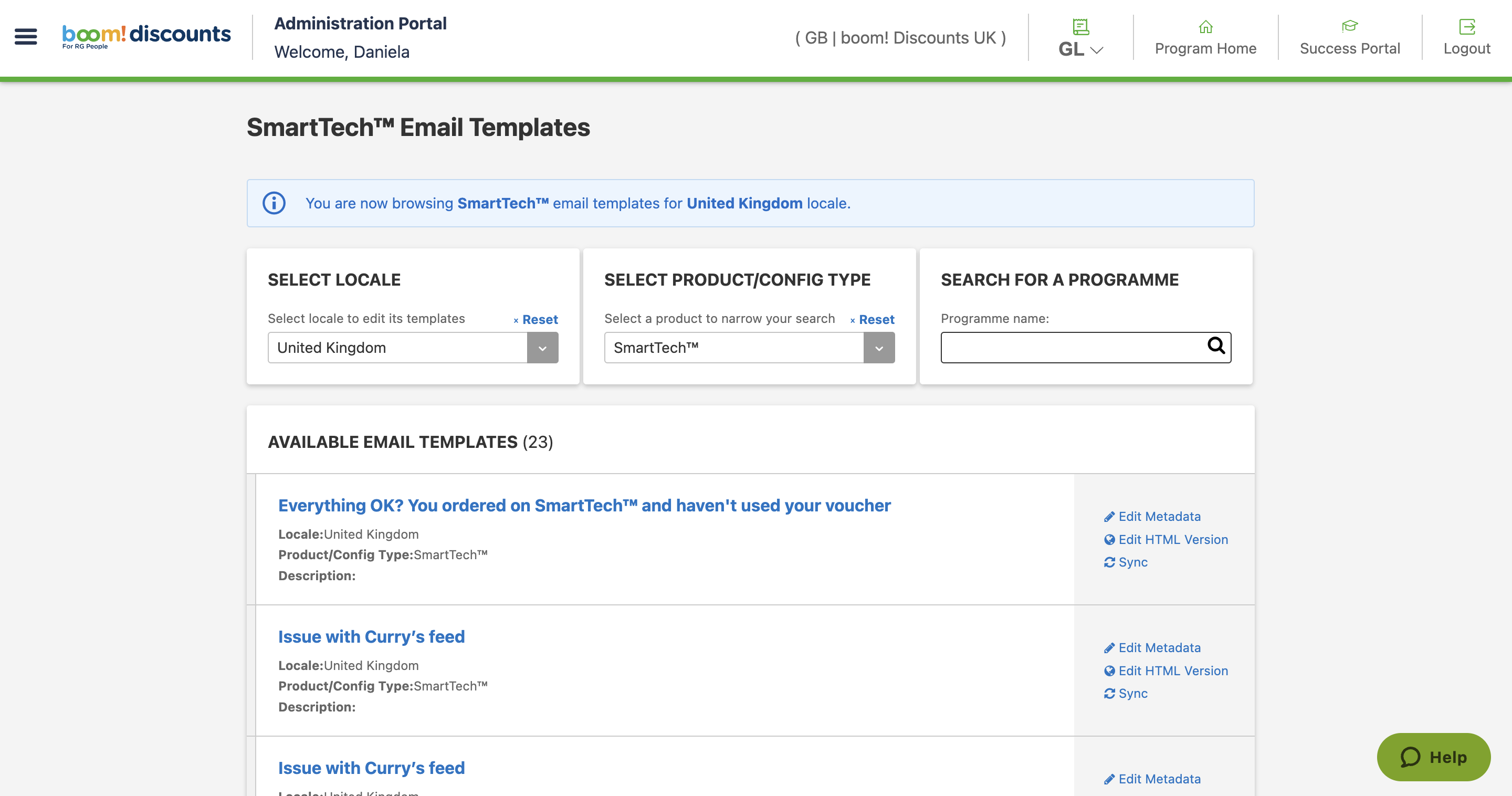Click globe icon of first Curry's feed row
Image resolution: width=1512 pixels, height=796 pixels.
pyautogui.click(x=1109, y=671)
